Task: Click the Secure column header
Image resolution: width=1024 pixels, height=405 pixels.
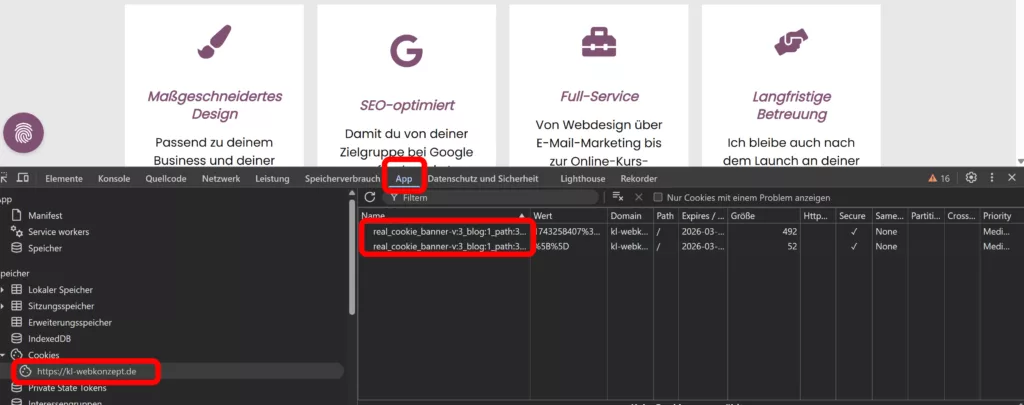Action: [852, 216]
